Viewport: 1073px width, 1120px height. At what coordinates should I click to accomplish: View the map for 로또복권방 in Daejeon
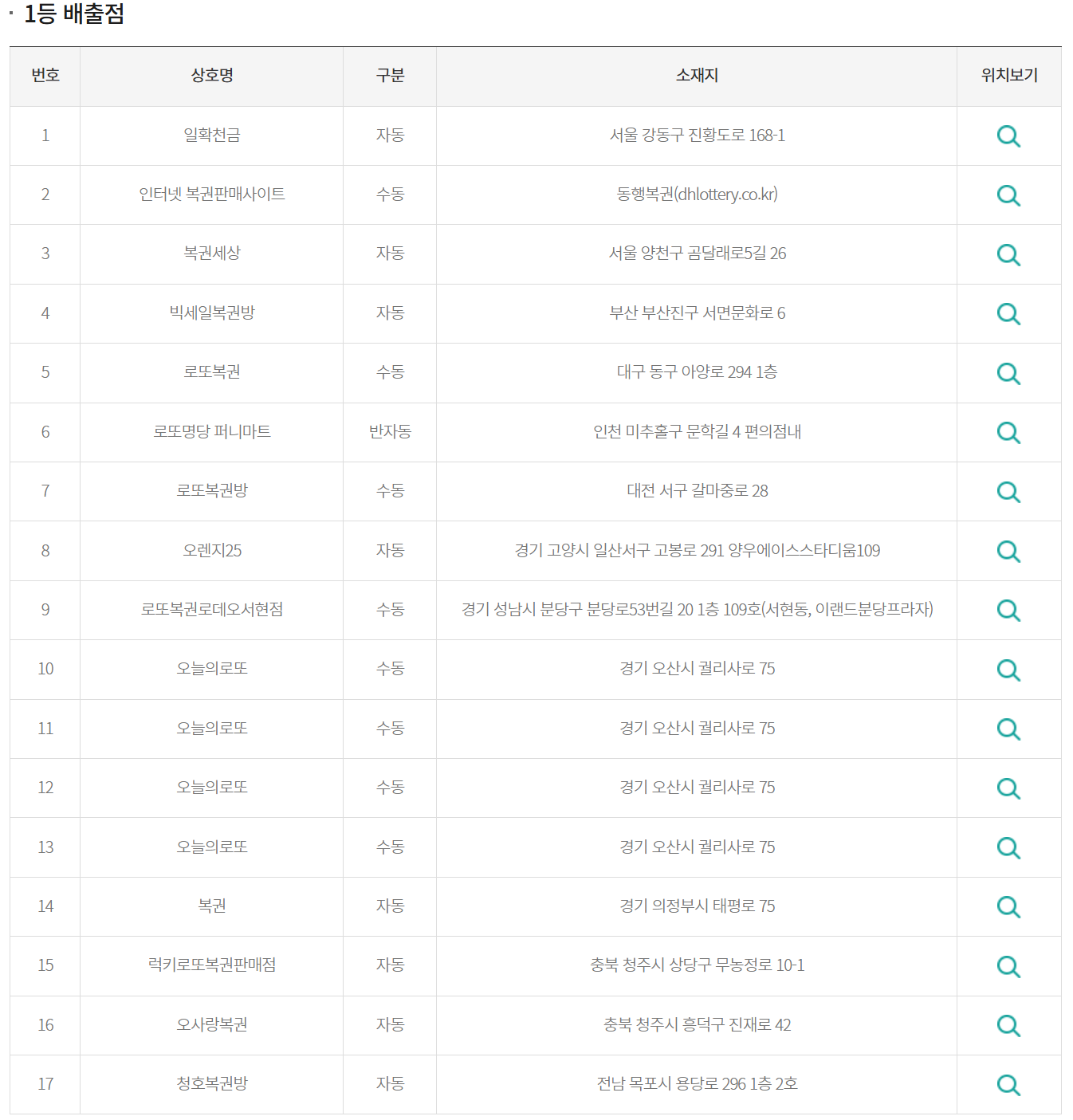[x=1008, y=492]
